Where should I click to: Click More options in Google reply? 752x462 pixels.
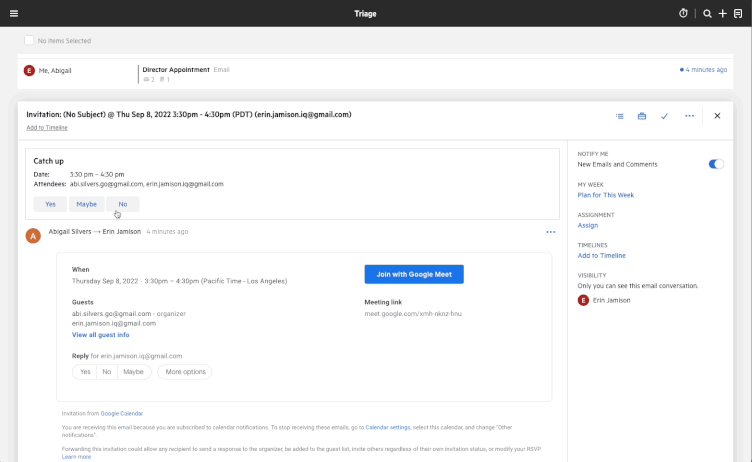coord(185,372)
